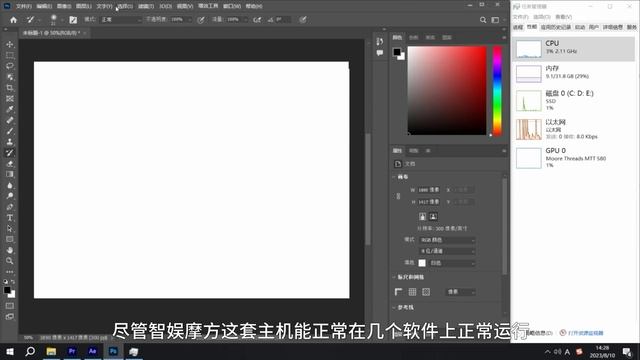Select the Rectangular Marquee tool

pyautogui.click(x=10, y=55)
